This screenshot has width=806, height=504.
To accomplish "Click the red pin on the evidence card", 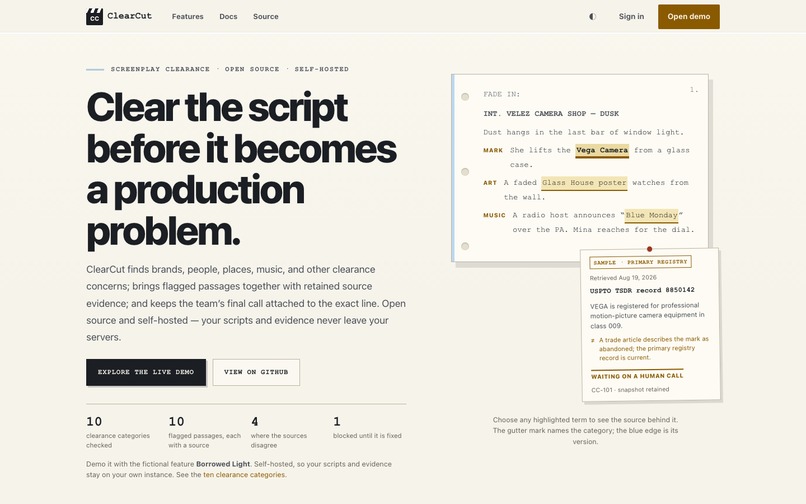I will pyautogui.click(x=649, y=249).
